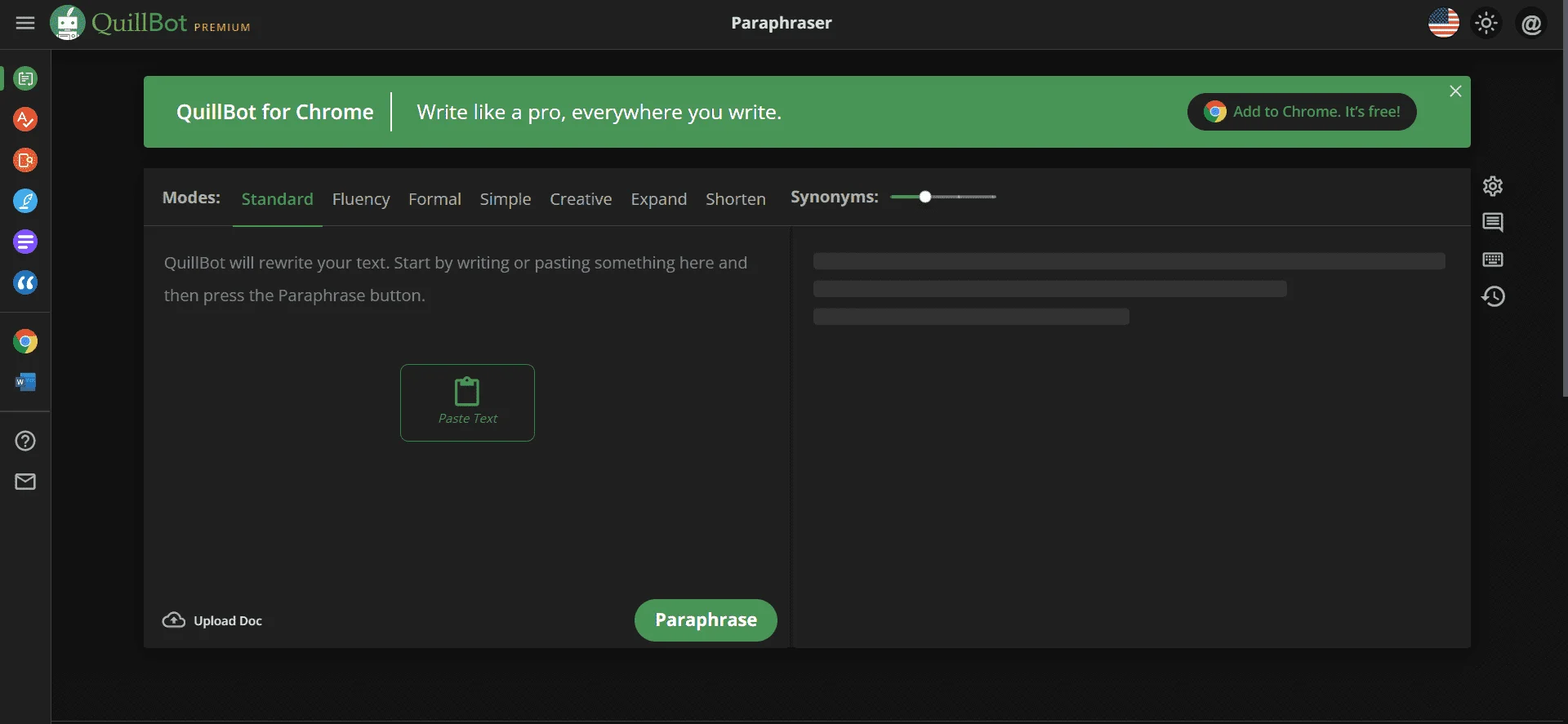
Task: Open the Help Center icon
Action: [x=25, y=441]
